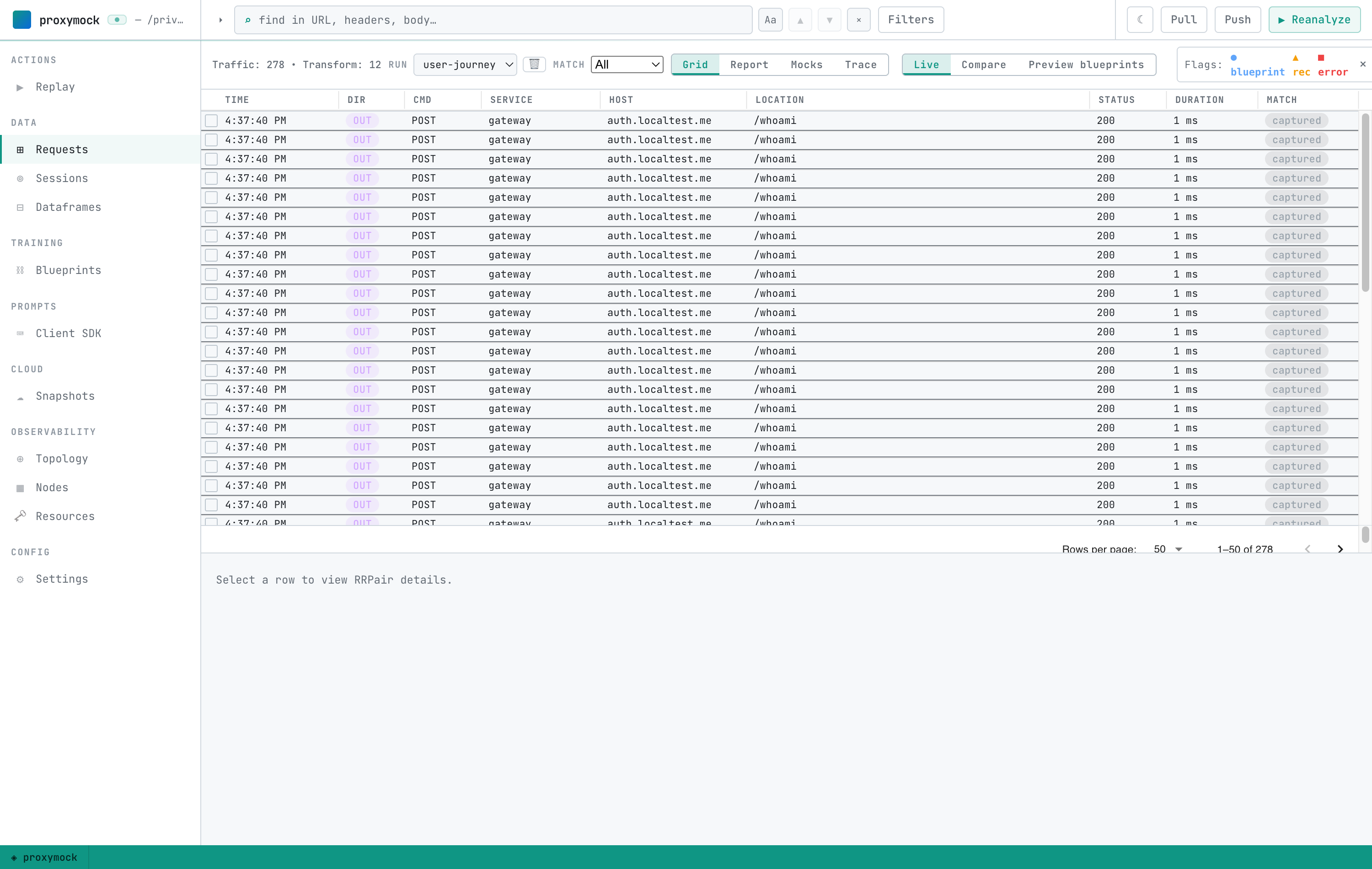This screenshot has width=1372, height=869.
Task: Go to the next page of results
Action: 1340,549
